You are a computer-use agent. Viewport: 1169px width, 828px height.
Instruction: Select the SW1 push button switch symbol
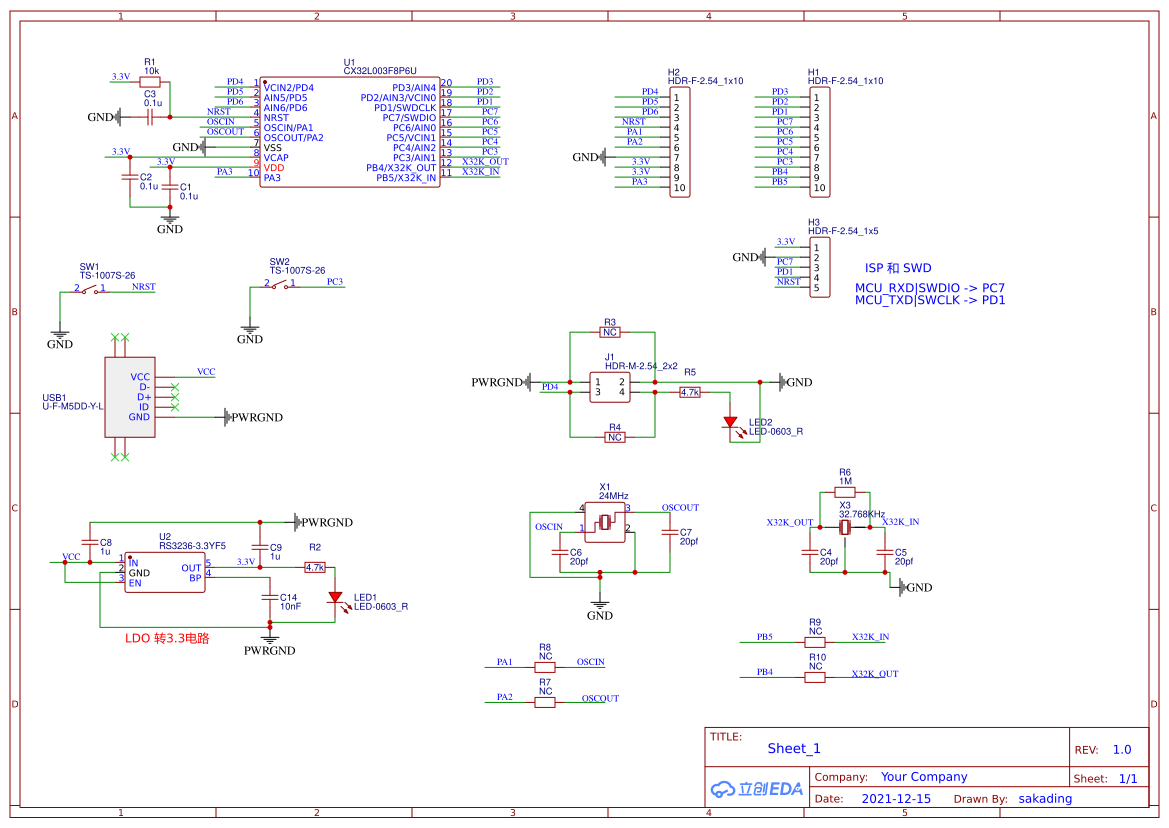[91, 290]
